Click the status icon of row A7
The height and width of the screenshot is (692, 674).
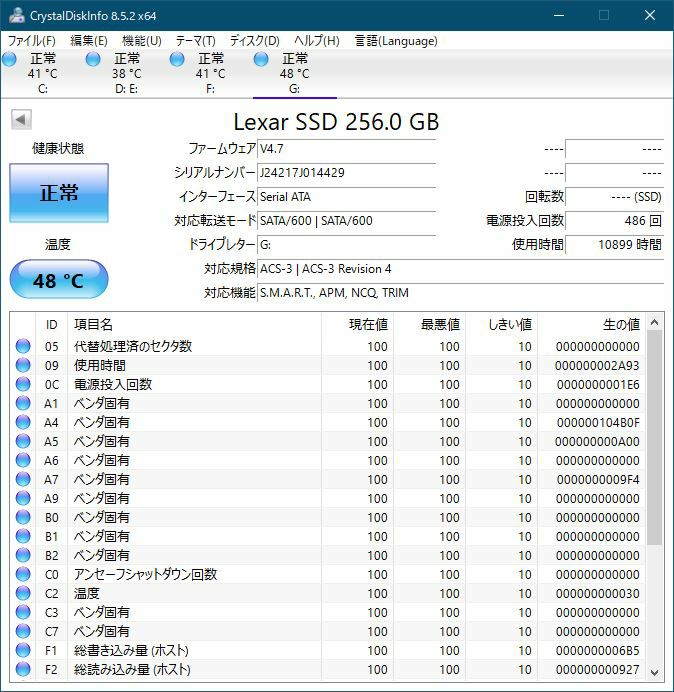click(x=23, y=479)
